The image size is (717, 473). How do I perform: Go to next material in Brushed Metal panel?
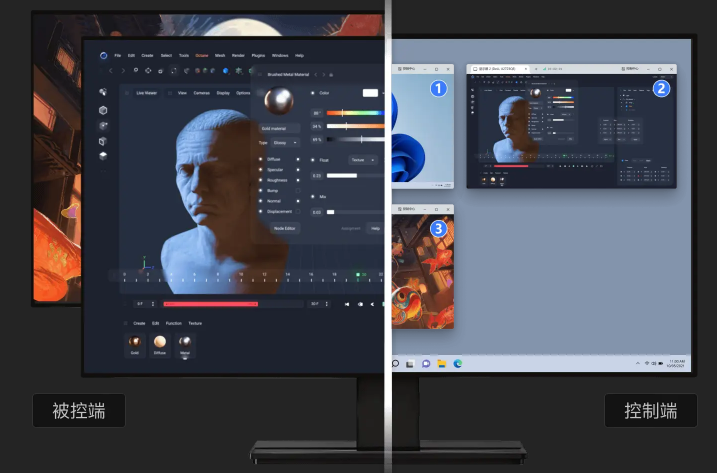point(324,75)
